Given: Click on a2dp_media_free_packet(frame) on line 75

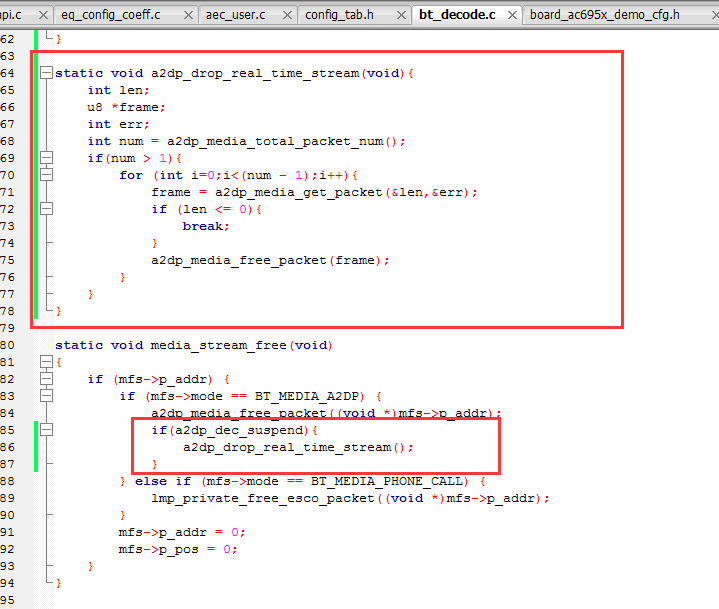Looking at the screenshot, I should click(x=271, y=260).
